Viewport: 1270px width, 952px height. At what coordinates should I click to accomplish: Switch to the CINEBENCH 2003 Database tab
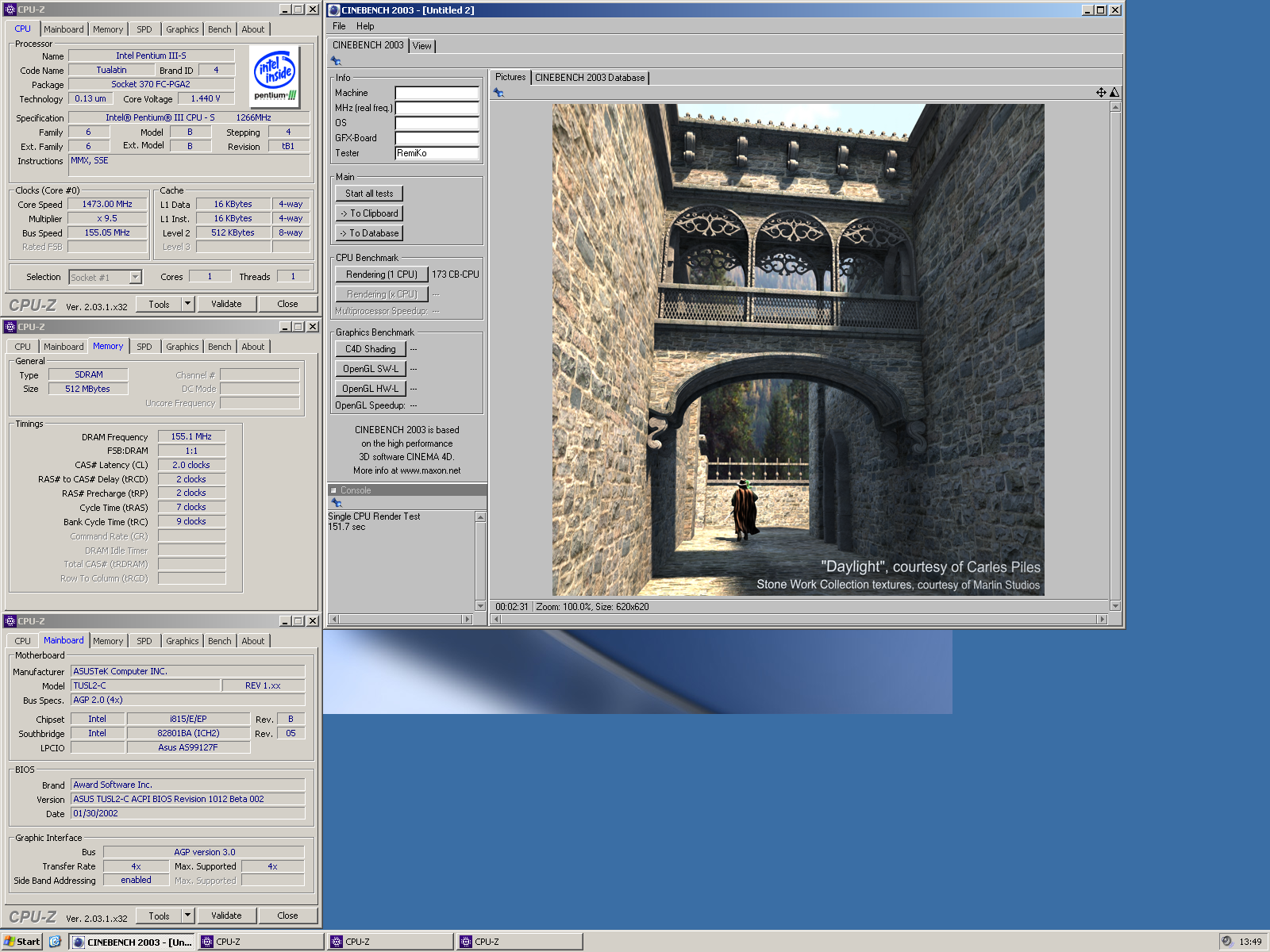[589, 78]
